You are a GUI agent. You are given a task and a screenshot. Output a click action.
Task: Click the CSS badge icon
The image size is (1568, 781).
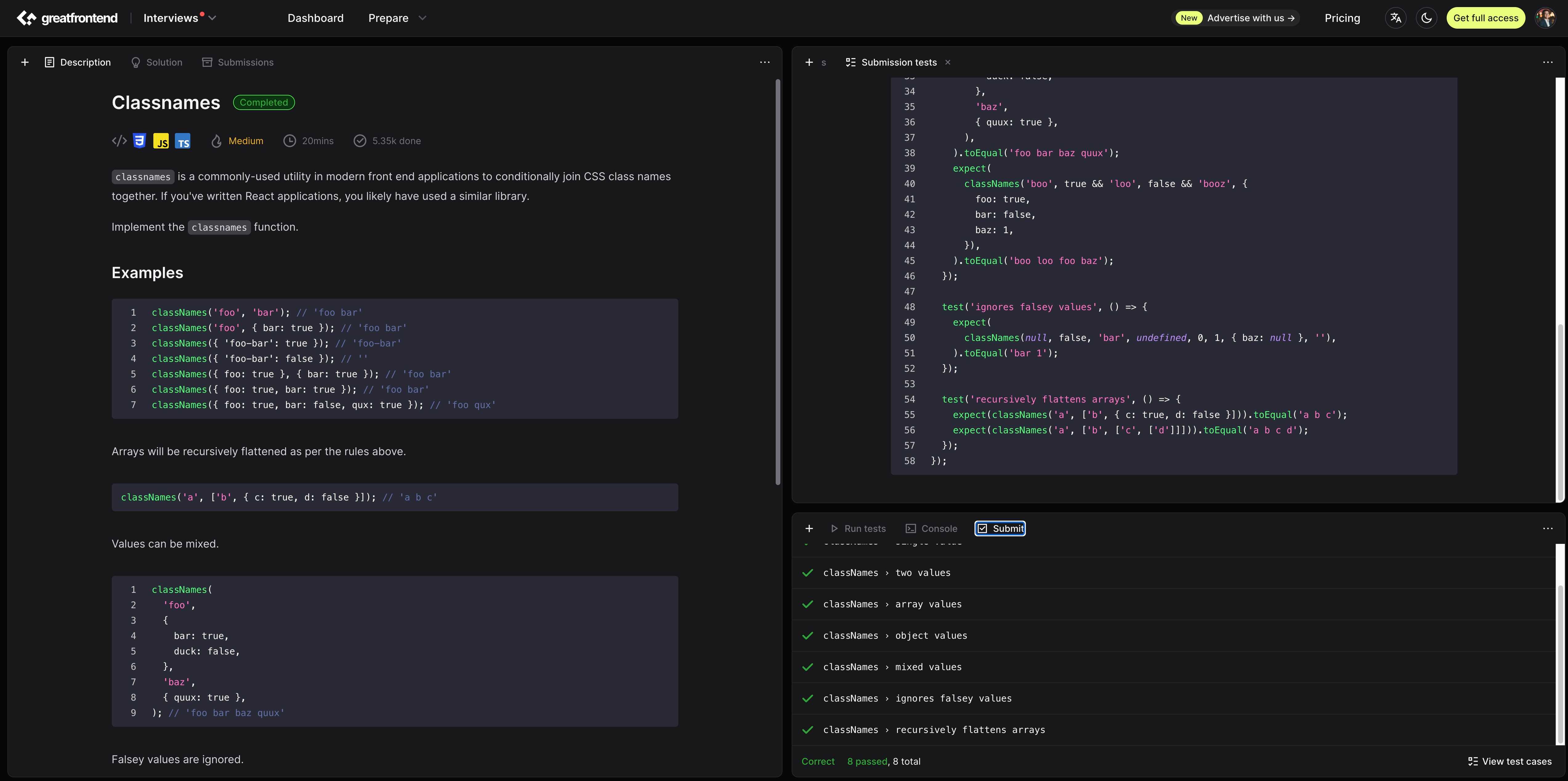coord(139,141)
